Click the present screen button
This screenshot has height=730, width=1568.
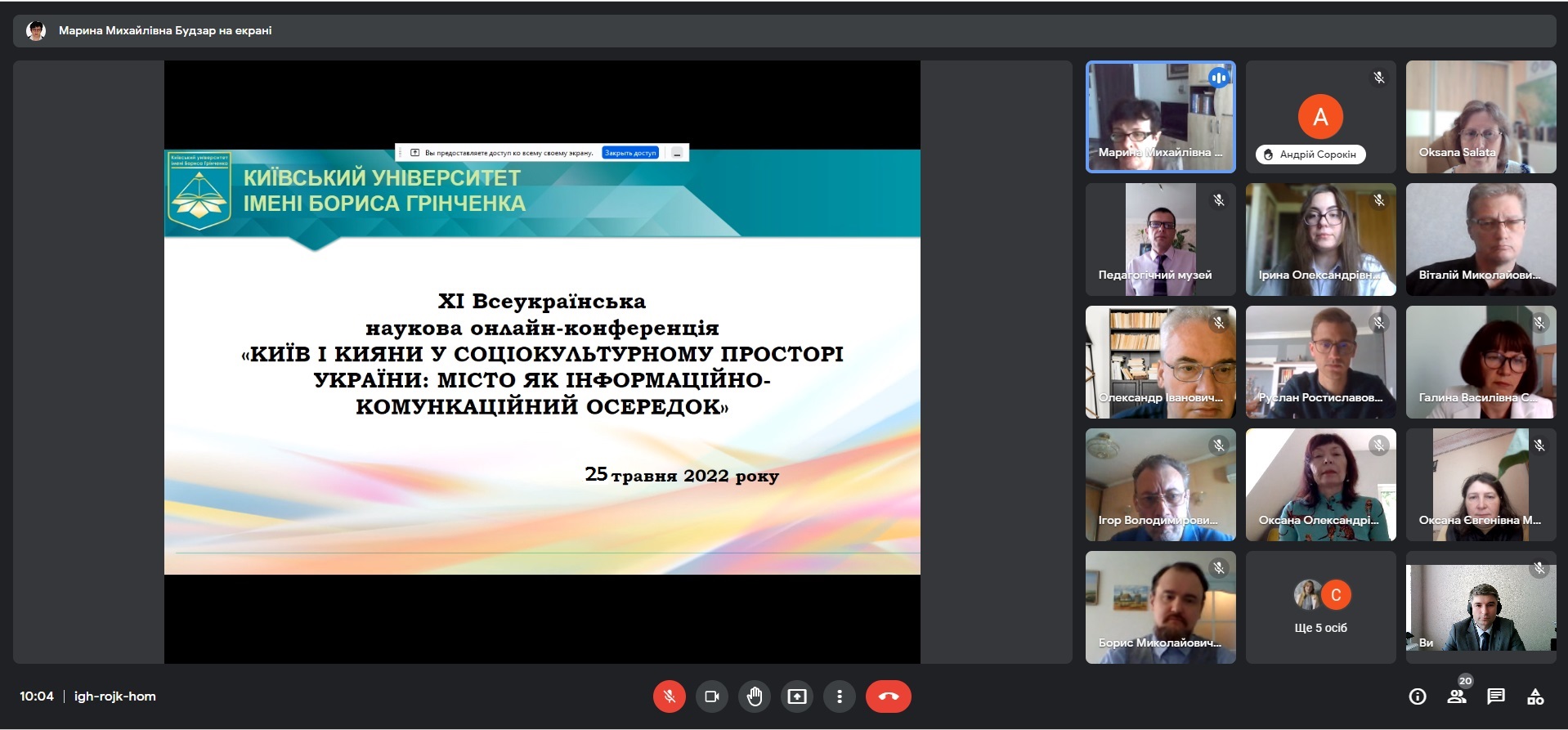[x=796, y=696]
